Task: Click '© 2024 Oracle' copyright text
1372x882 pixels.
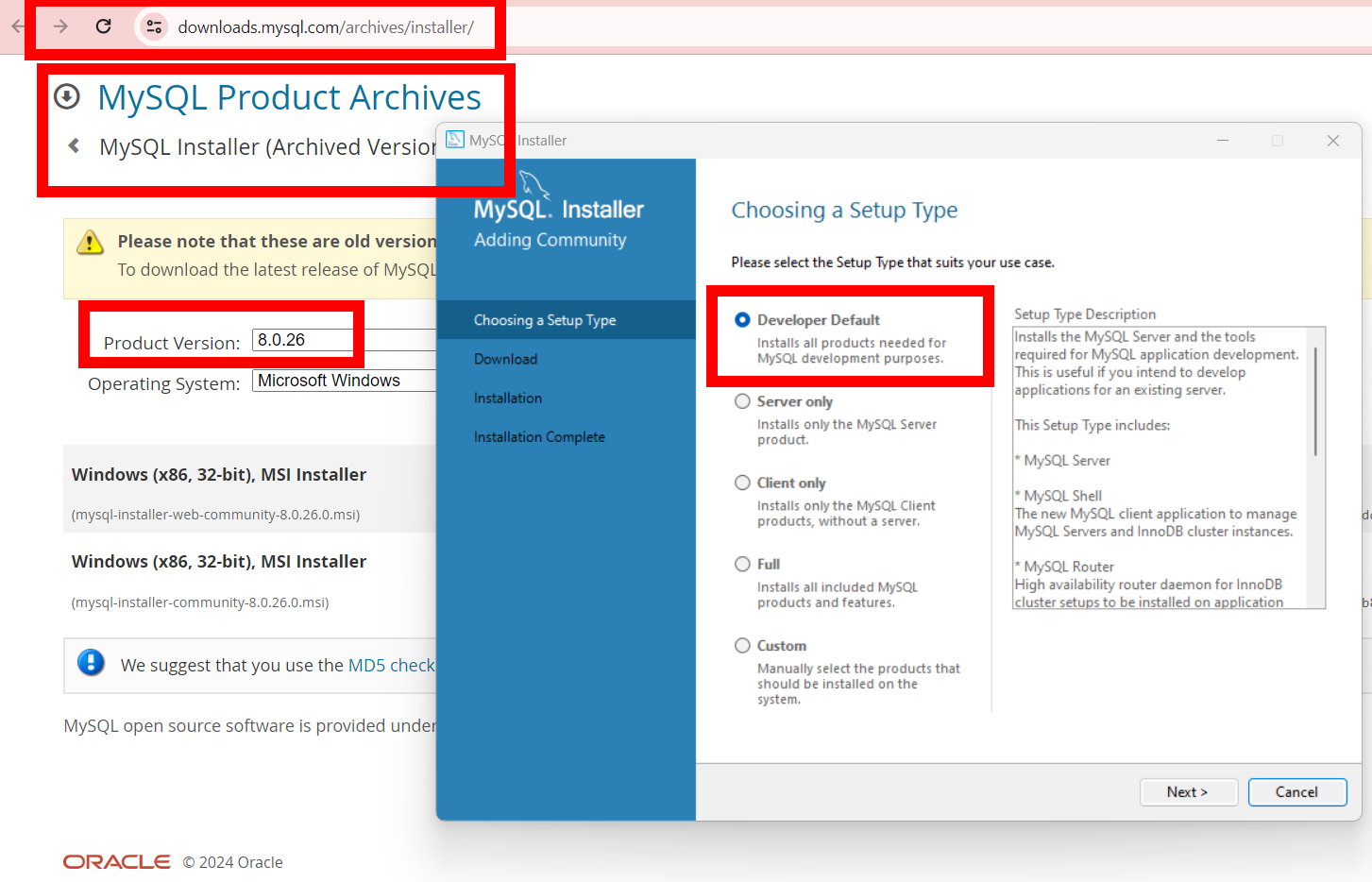Action: pyautogui.click(x=232, y=862)
